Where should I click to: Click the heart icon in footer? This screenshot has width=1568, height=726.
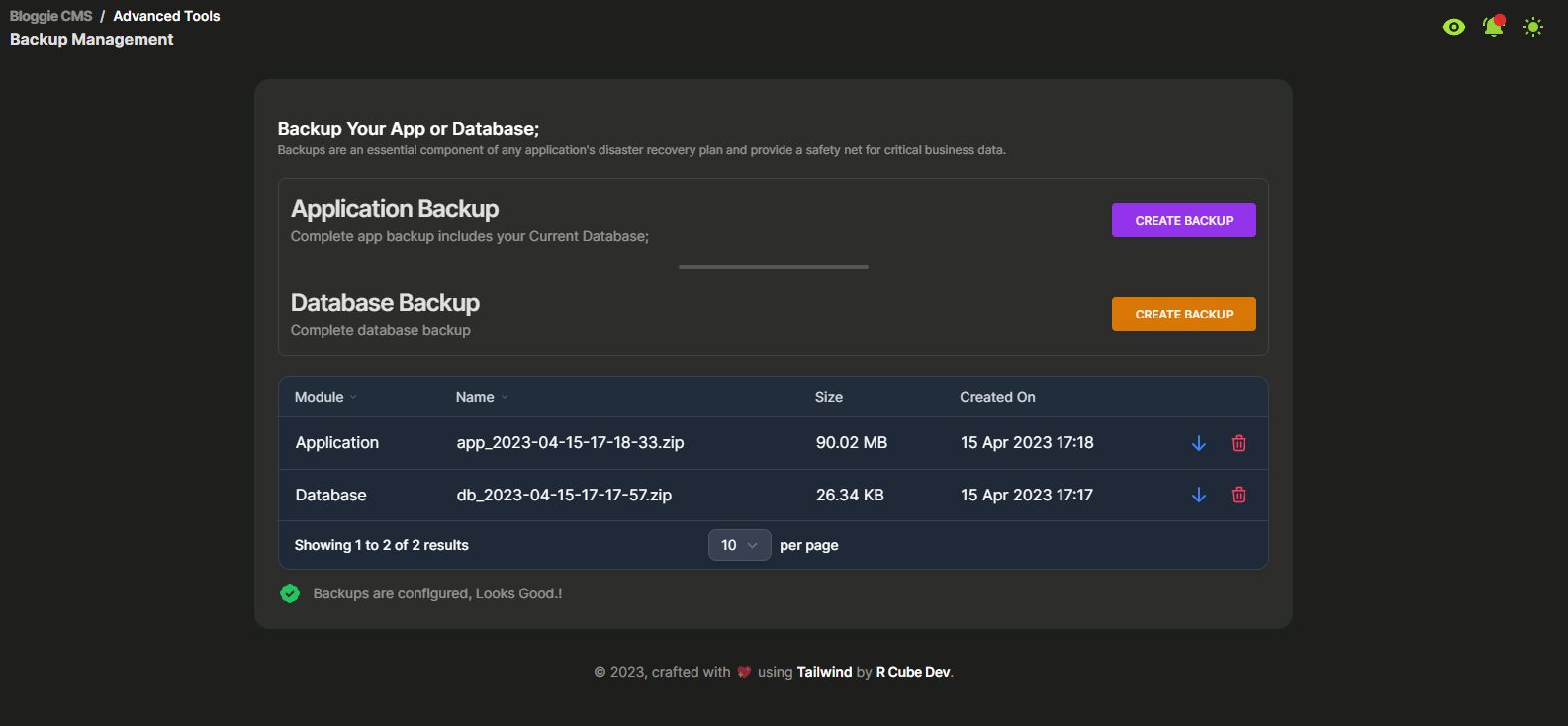click(744, 672)
